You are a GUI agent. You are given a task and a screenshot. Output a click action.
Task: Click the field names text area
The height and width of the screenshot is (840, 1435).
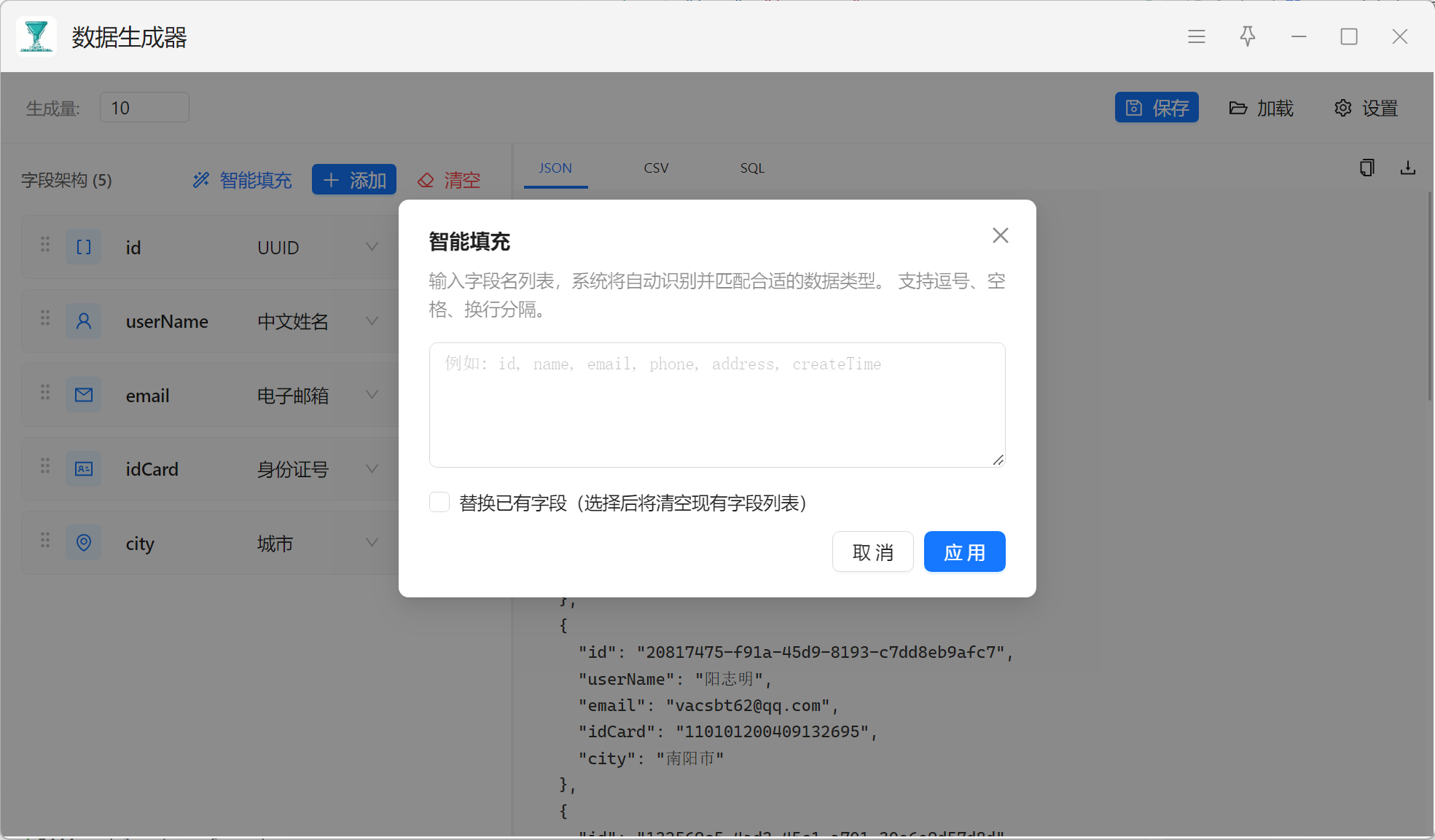tap(716, 405)
